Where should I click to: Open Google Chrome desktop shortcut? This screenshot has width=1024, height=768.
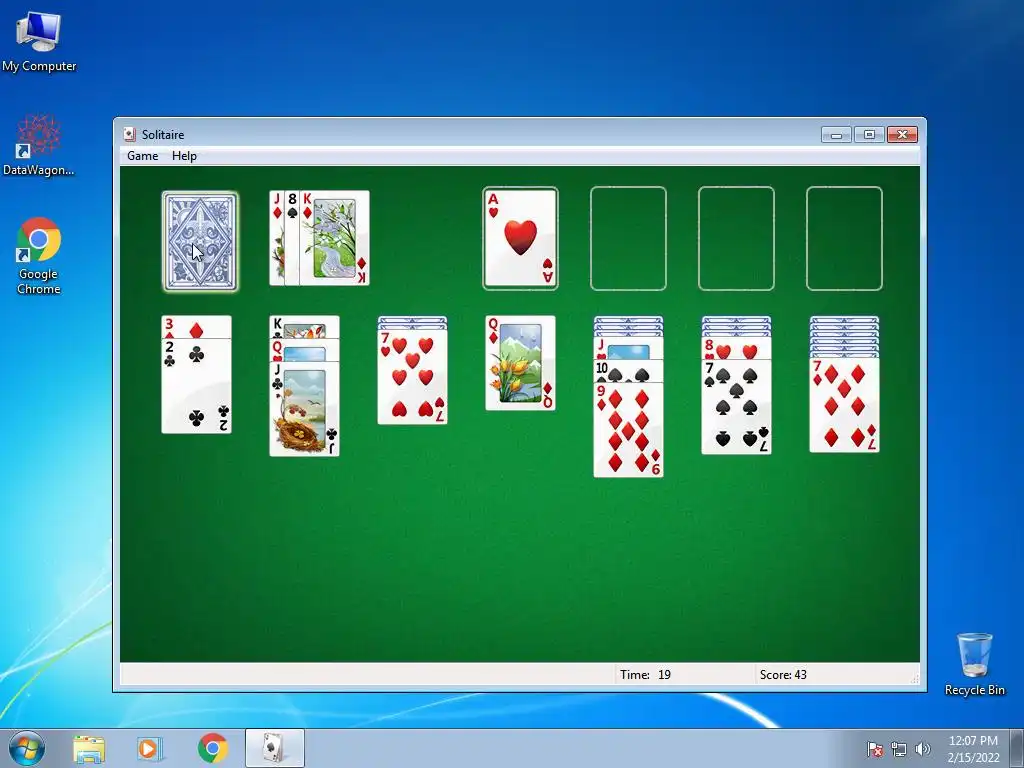39,256
